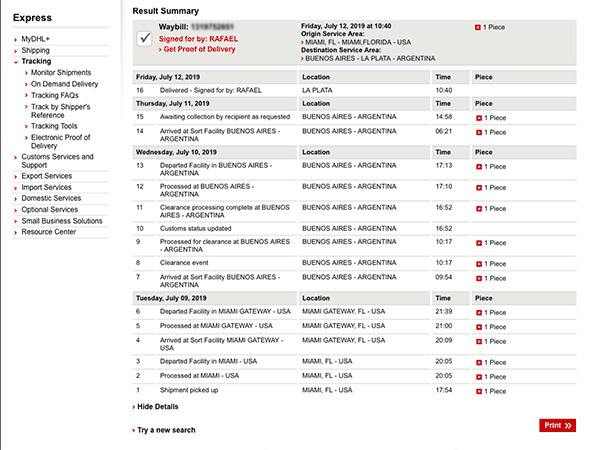This screenshot has width=600, height=450.
Task: Open Track by Shipper's Reference
Action: click(60, 111)
